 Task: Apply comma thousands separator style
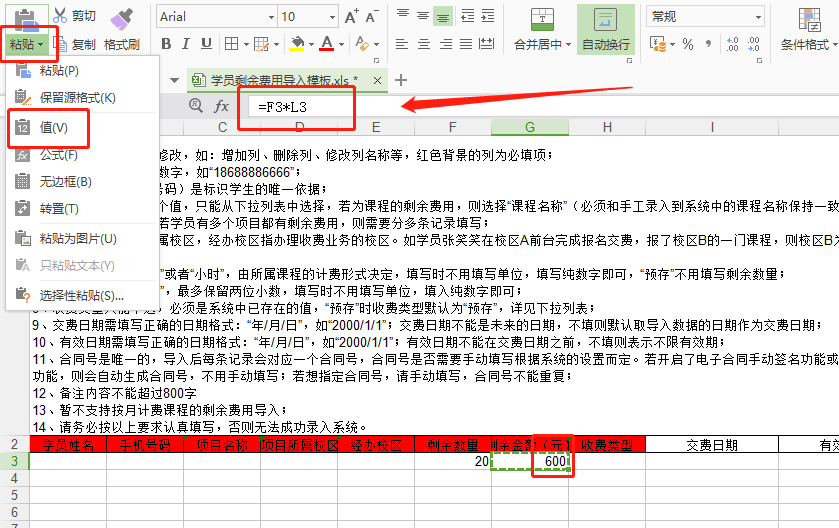(708, 44)
